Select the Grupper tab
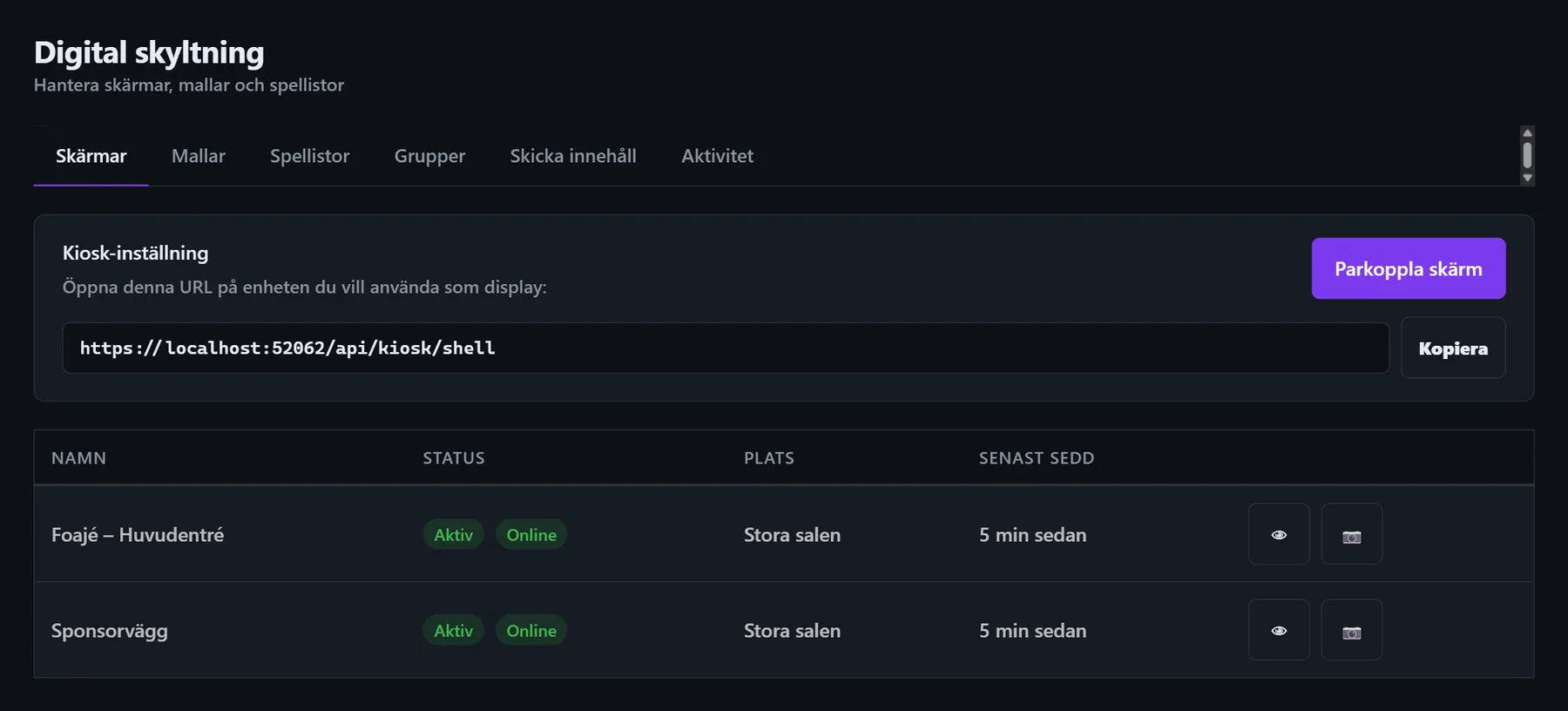1568x711 pixels. tap(429, 156)
